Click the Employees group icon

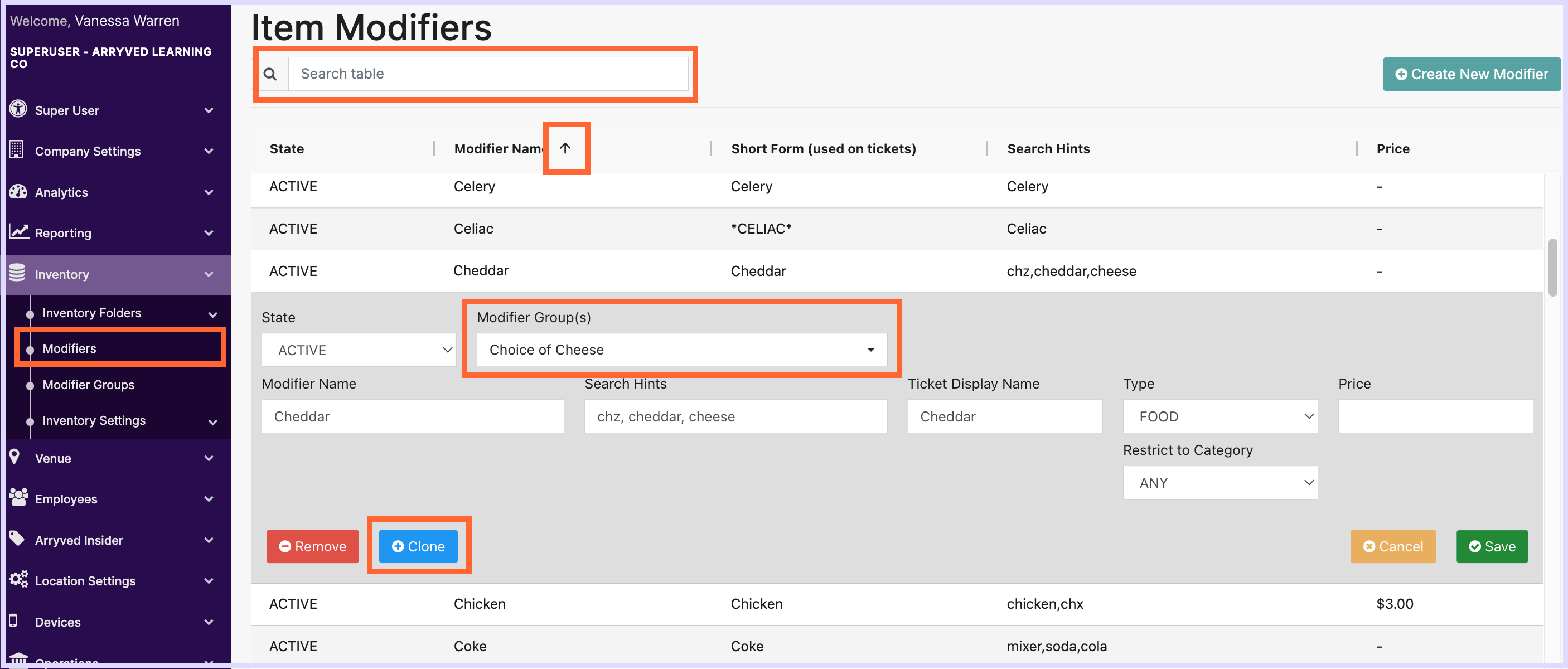18,498
